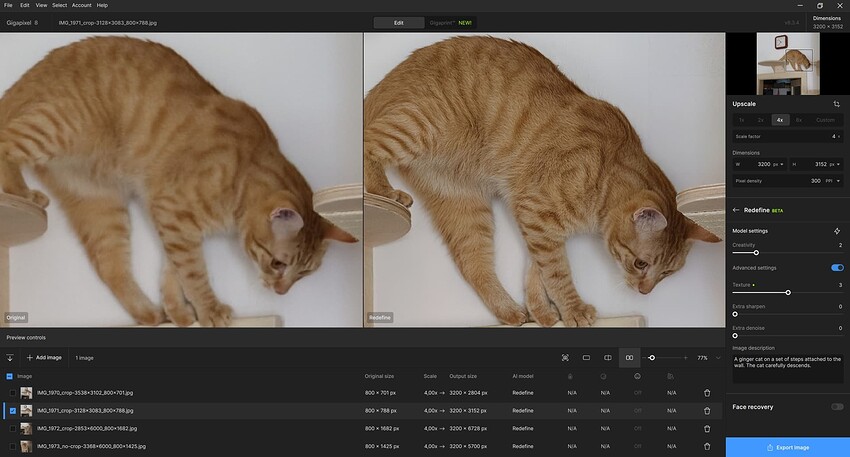The width and height of the screenshot is (850, 457).
Task: Click the back arrow next to Redefine
Action: 736,210
